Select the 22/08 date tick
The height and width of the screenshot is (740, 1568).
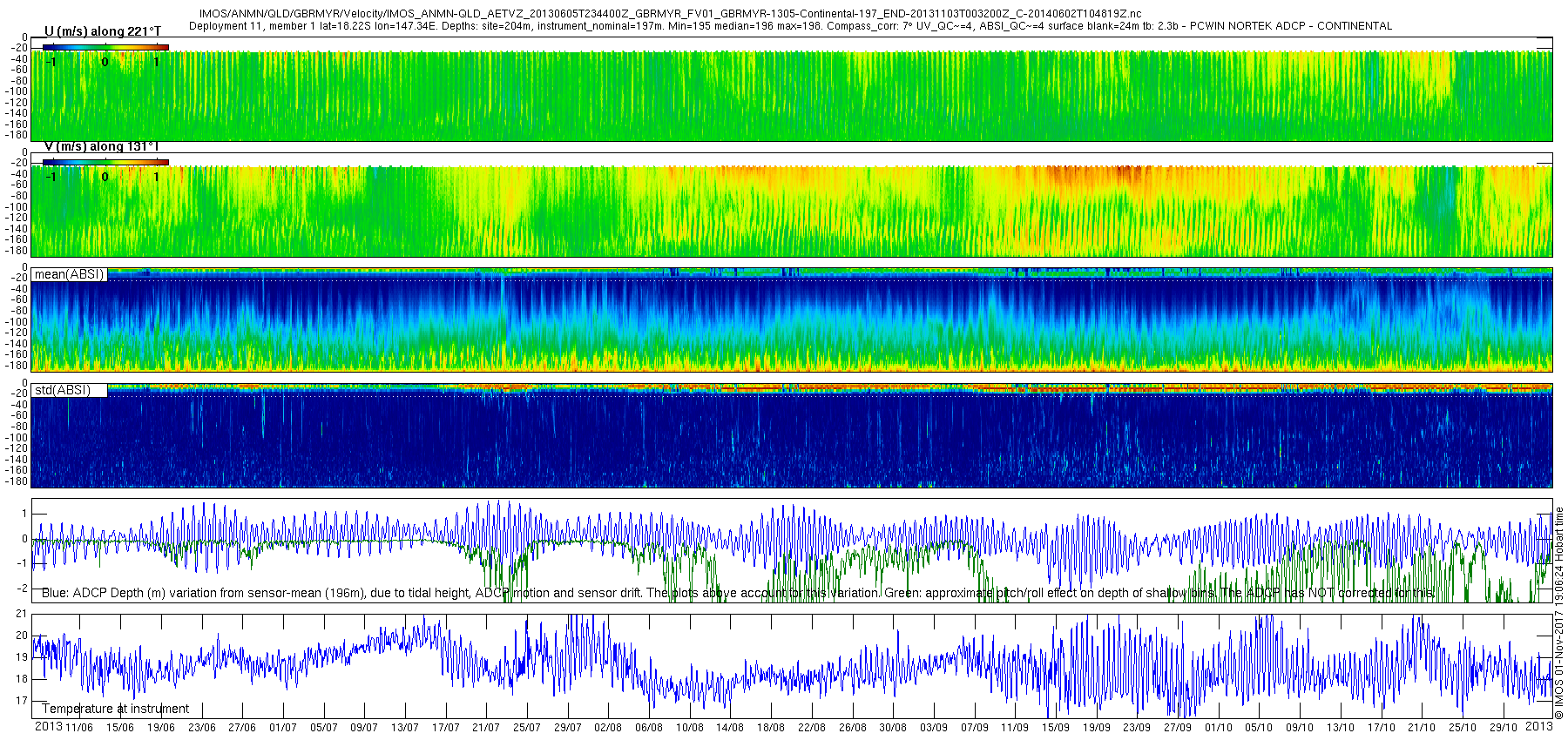[x=811, y=728]
